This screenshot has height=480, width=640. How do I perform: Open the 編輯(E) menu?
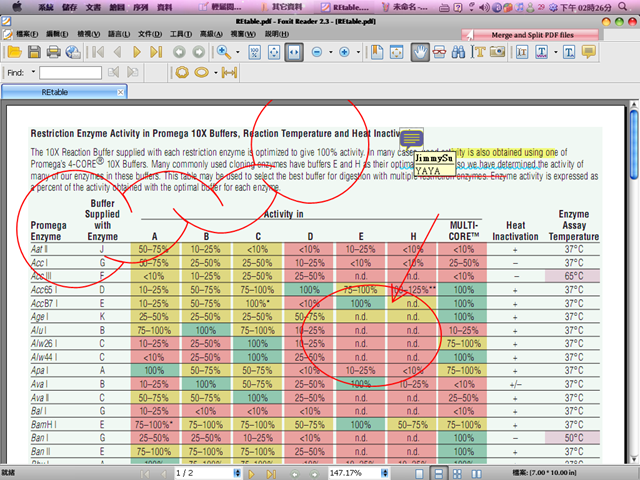pyautogui.click(x=57, y=34)
